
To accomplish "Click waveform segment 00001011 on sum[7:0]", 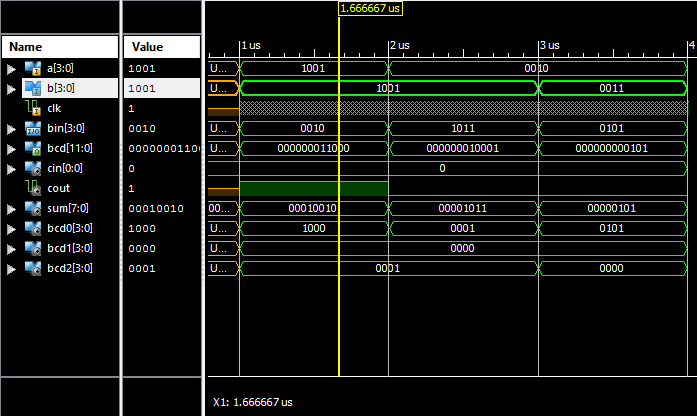I will point(463,208).
